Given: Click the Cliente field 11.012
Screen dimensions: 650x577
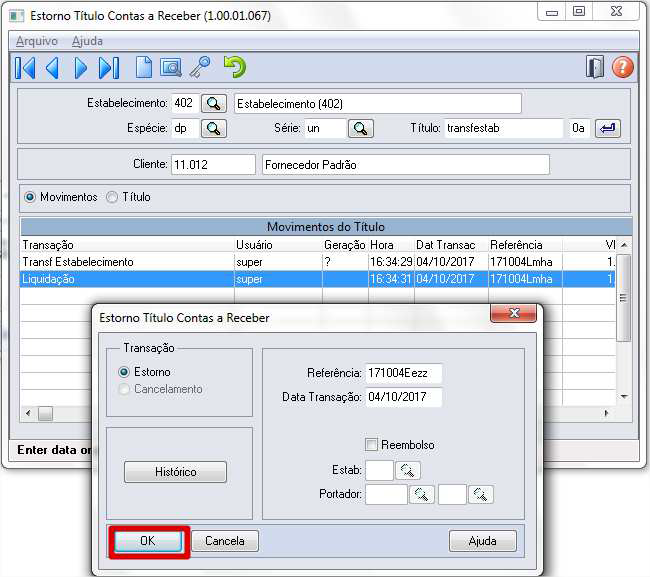Looking at the screenshot, I should tap(213, 165).
